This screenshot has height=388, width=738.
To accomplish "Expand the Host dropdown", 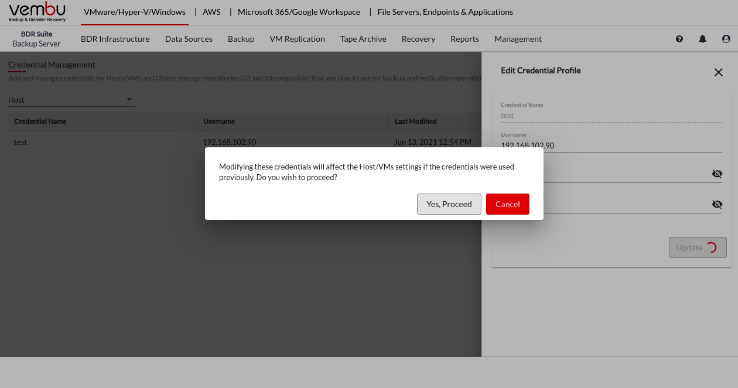I will [x=71, y=100].
